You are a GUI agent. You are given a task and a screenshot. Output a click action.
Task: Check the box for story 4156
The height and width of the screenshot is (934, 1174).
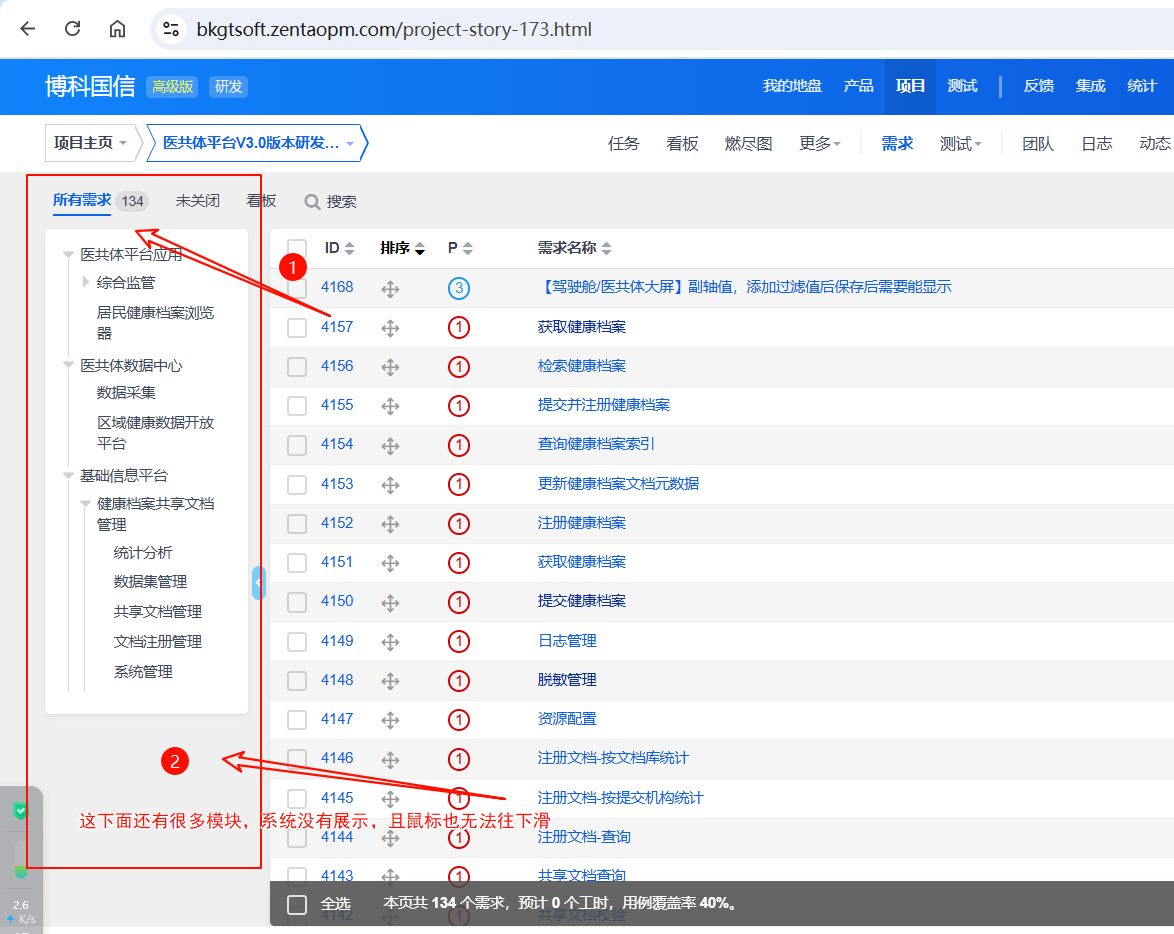297,366
